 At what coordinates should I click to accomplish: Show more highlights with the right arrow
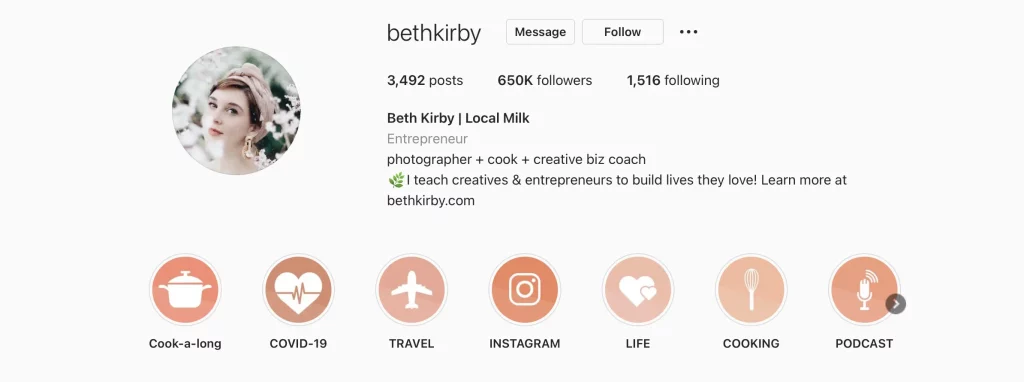coord(896,304)
